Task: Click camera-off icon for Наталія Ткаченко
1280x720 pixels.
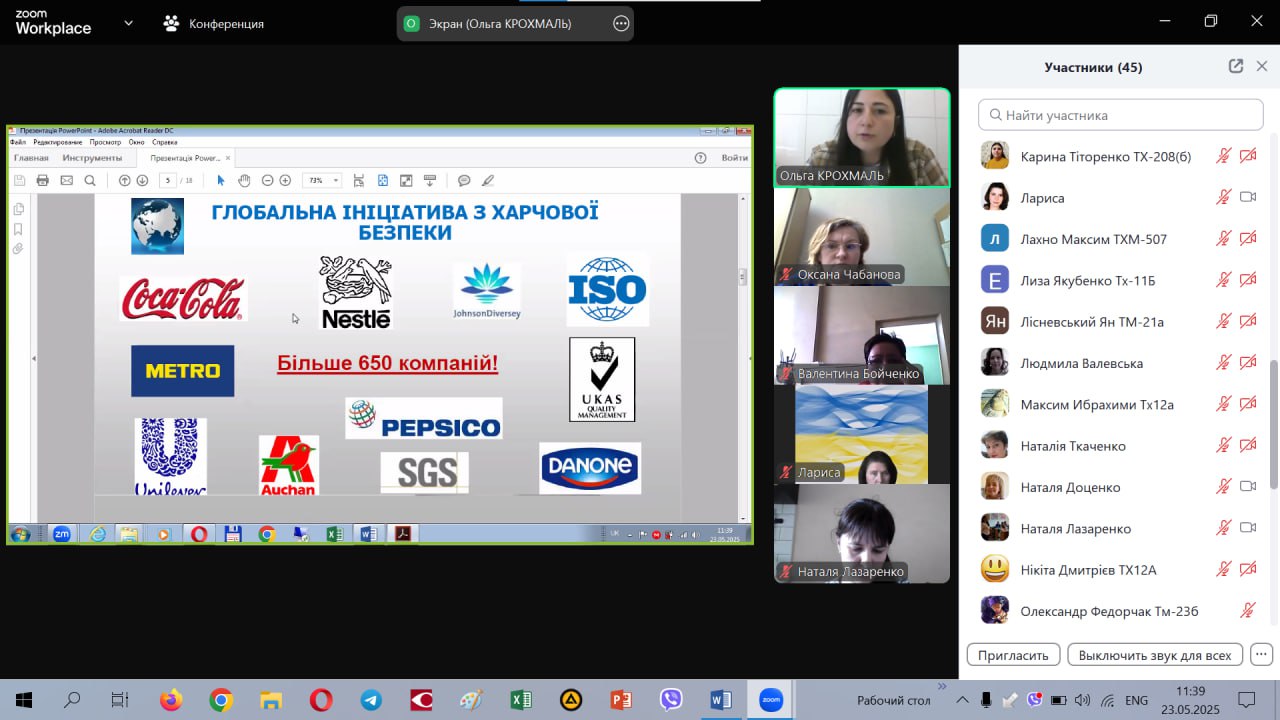Action: click(x=1248, y=445)
